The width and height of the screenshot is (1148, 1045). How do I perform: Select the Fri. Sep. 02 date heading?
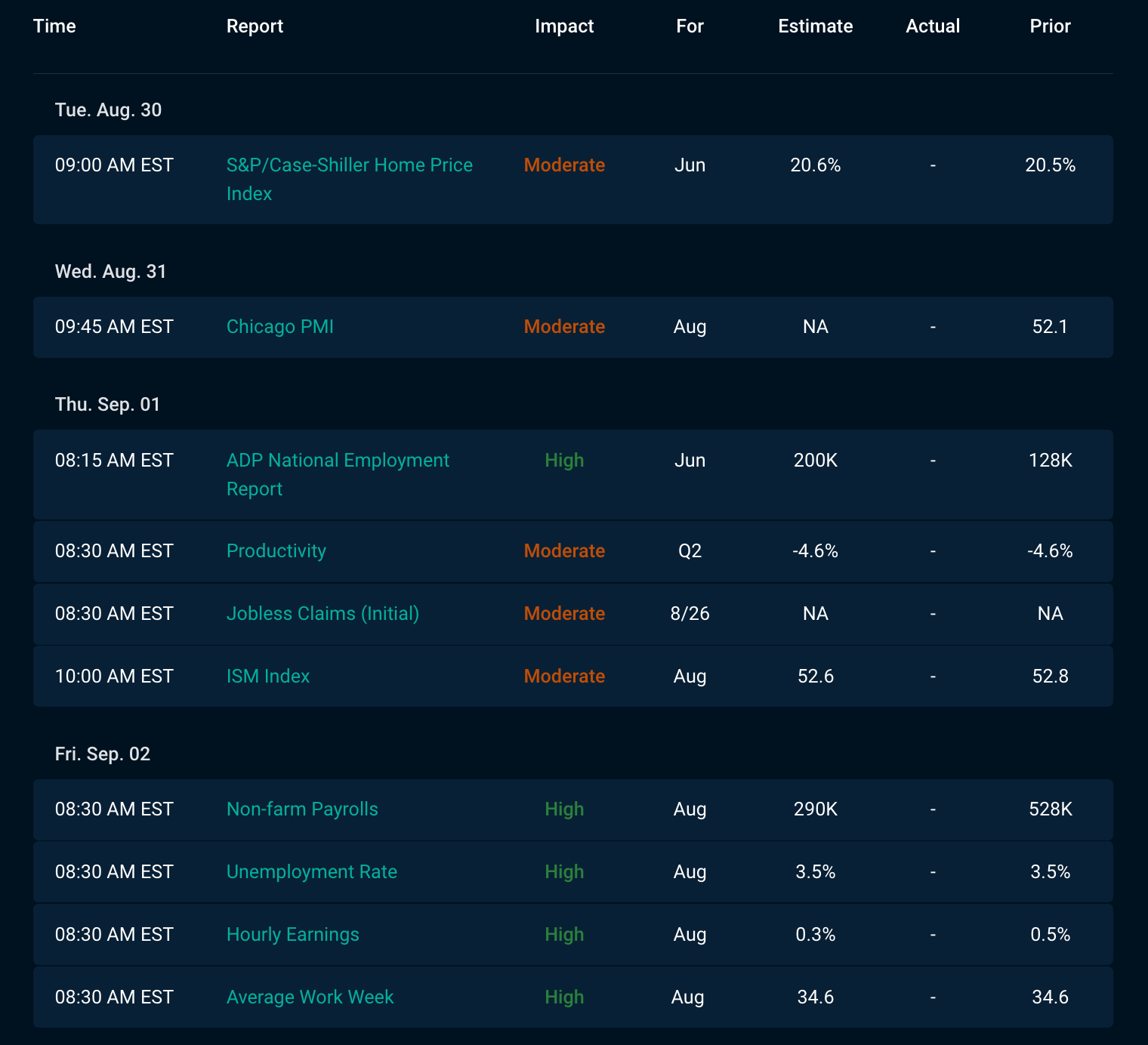coord(103,754)
